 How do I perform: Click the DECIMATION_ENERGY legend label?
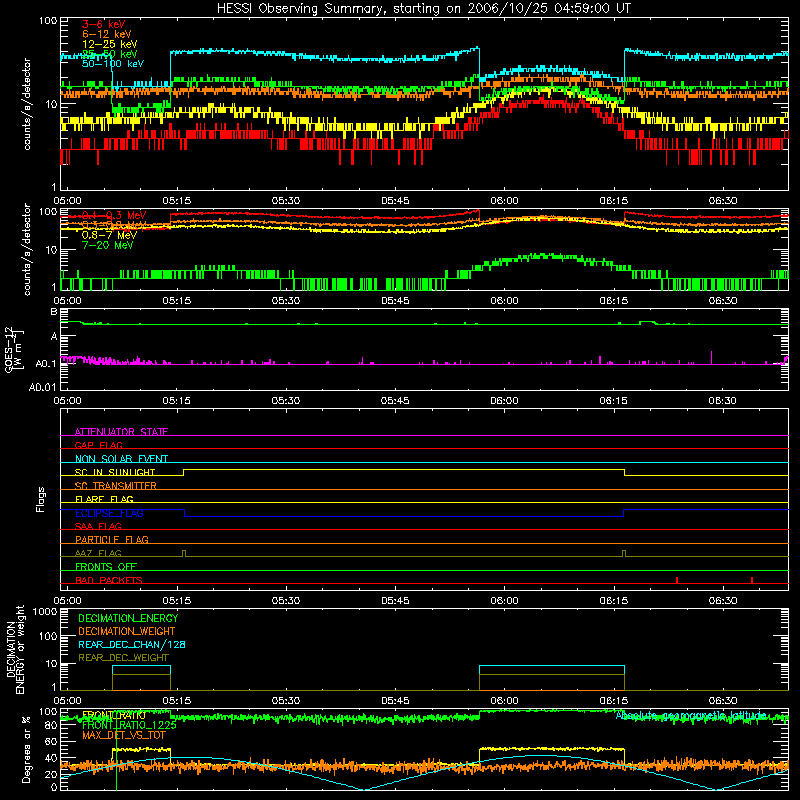(128, 618)
